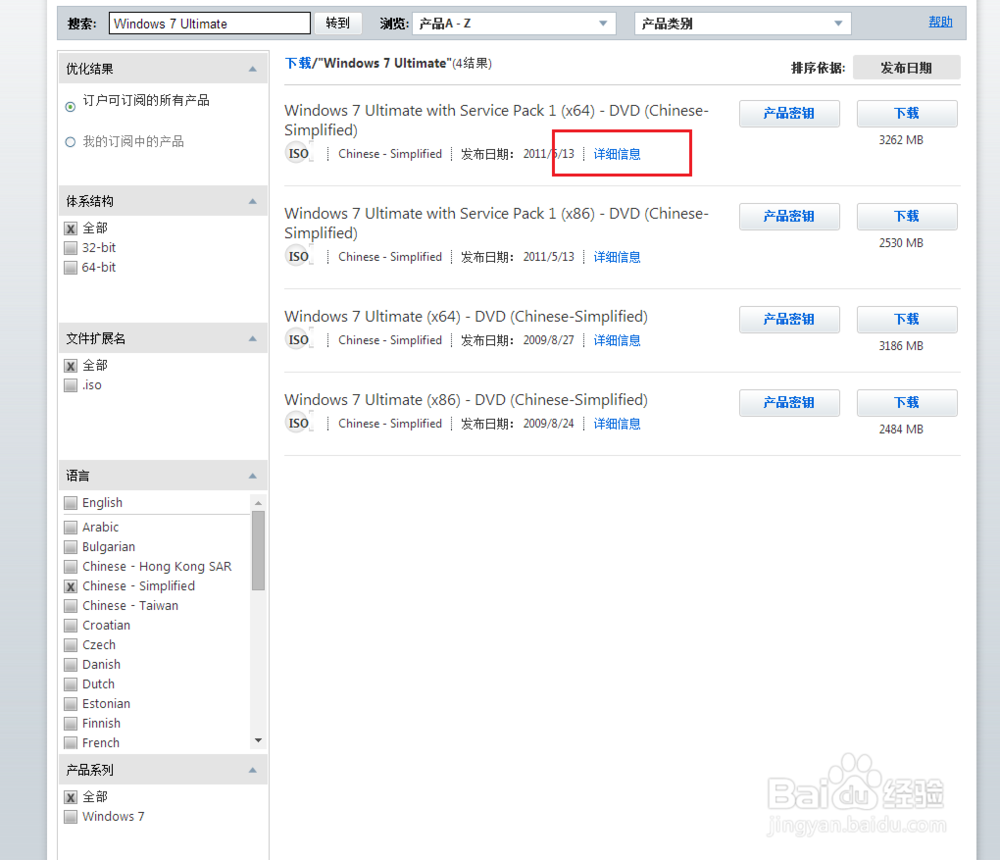Viewport: 1000px width, 860px height.
Task: Check the 64-bit architecture filter
Action: [71, 267]
